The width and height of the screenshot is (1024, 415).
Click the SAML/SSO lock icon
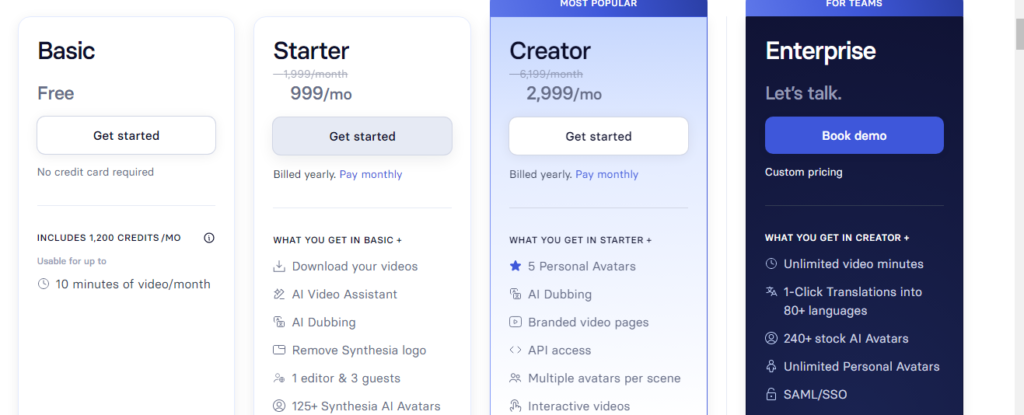pyautogui.click(x=771, y=395)
